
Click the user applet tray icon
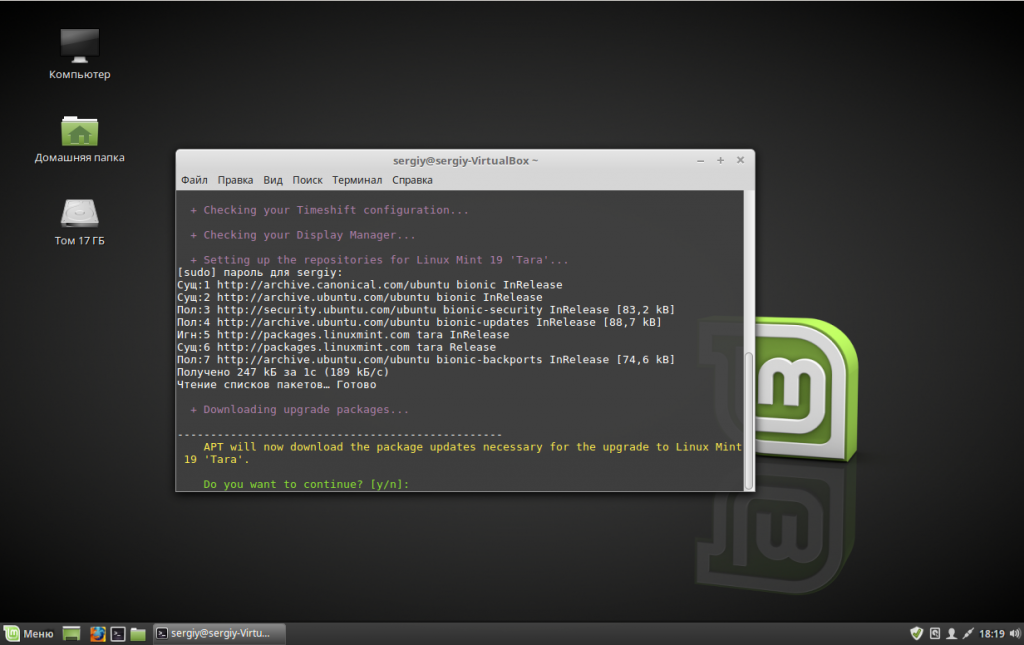coord(951,633)
